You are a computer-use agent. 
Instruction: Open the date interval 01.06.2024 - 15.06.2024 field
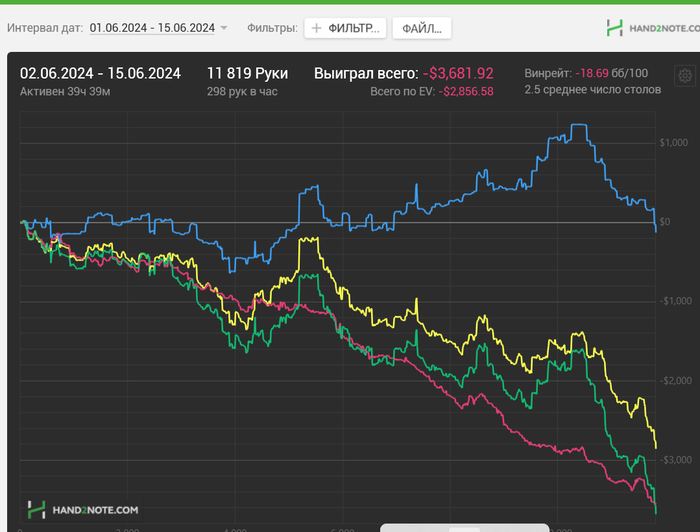(152, 28)
